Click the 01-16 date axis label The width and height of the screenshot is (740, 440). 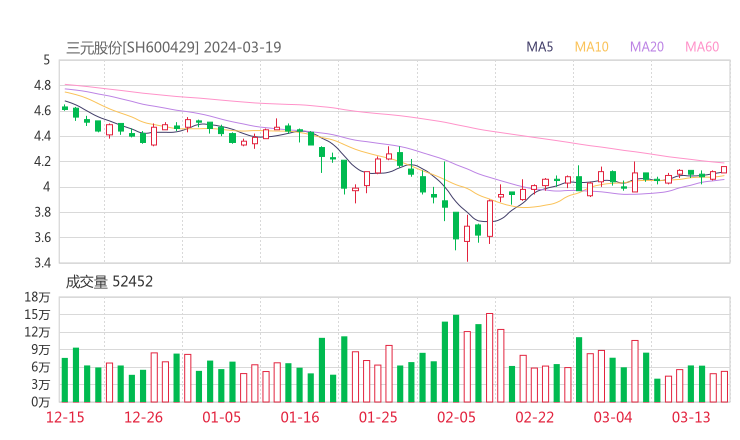pos(300,417)
